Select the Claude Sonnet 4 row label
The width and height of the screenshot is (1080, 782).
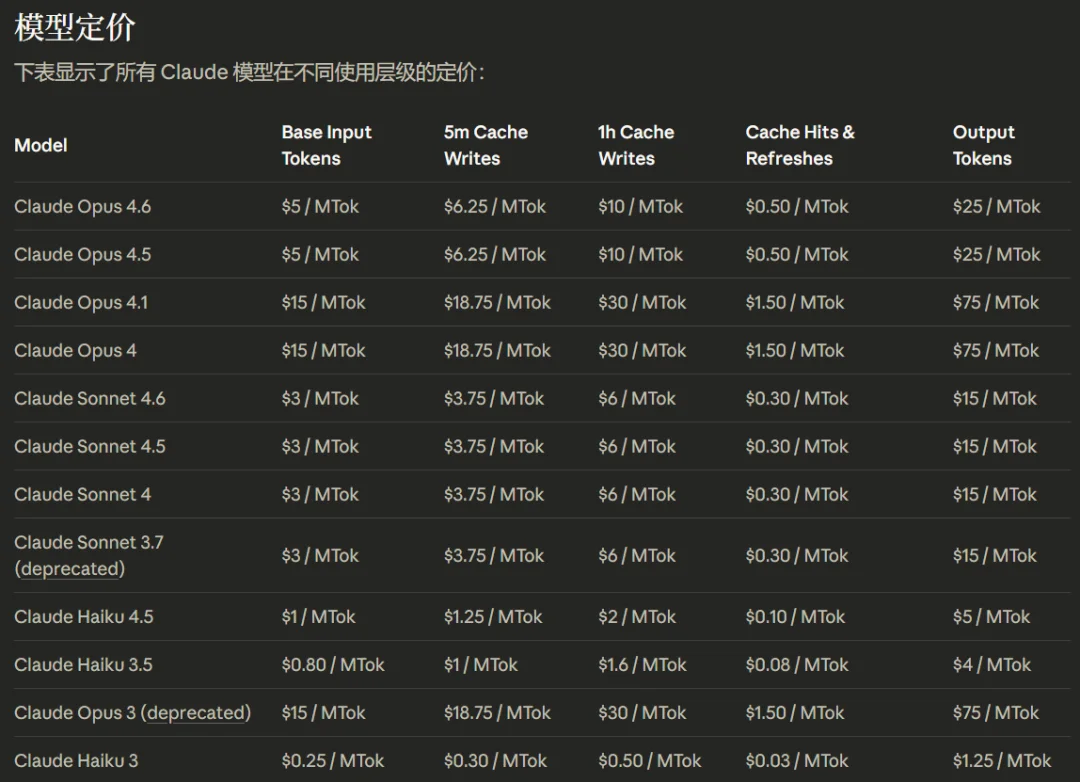83,495
